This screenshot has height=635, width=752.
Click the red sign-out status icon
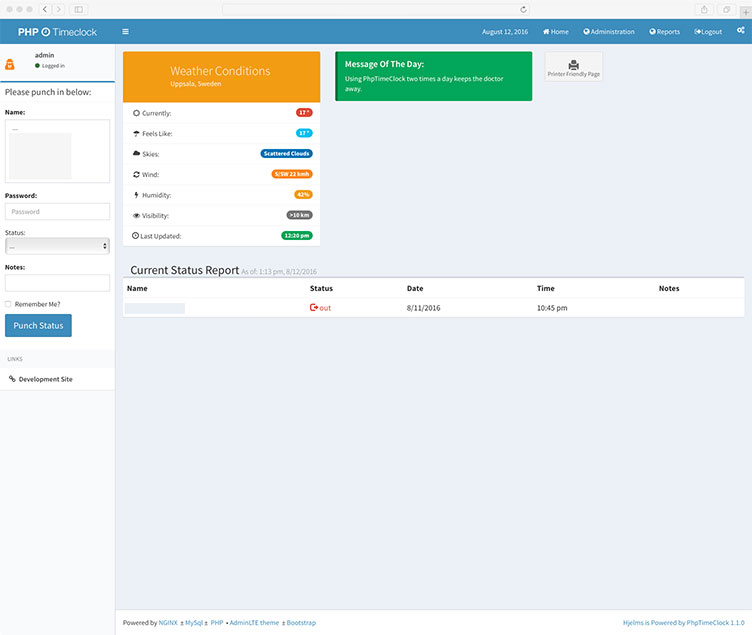pos(314,308)
